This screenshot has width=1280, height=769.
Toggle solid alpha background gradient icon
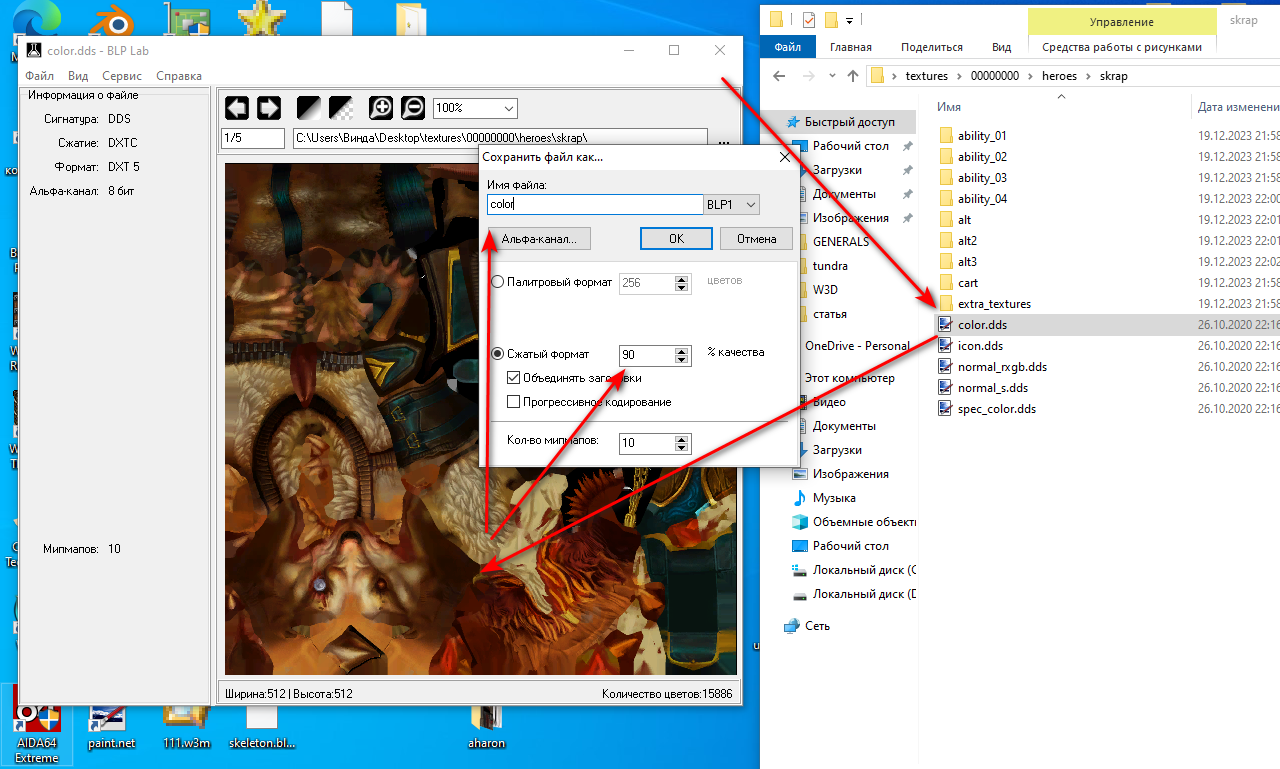click(x=309, y=108)
